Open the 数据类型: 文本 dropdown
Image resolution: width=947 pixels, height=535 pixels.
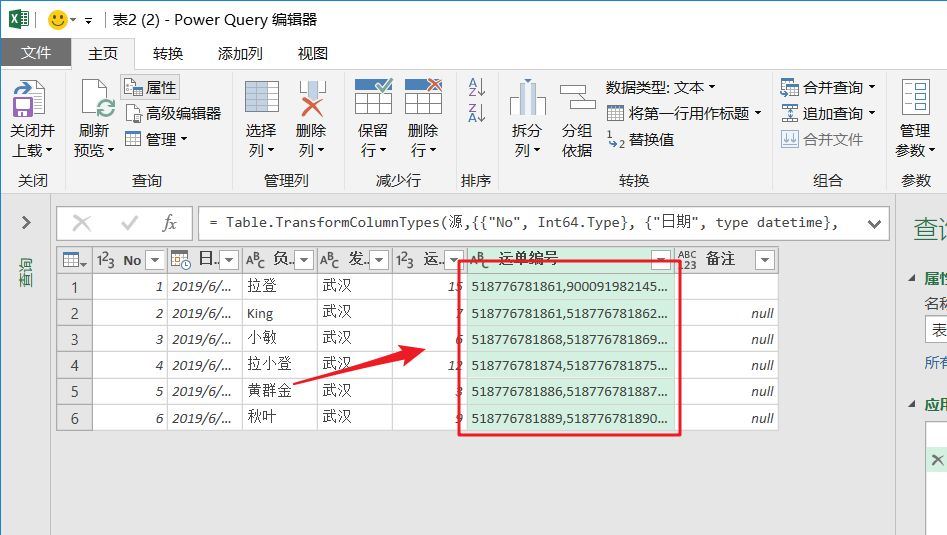[x=661, y=88]
